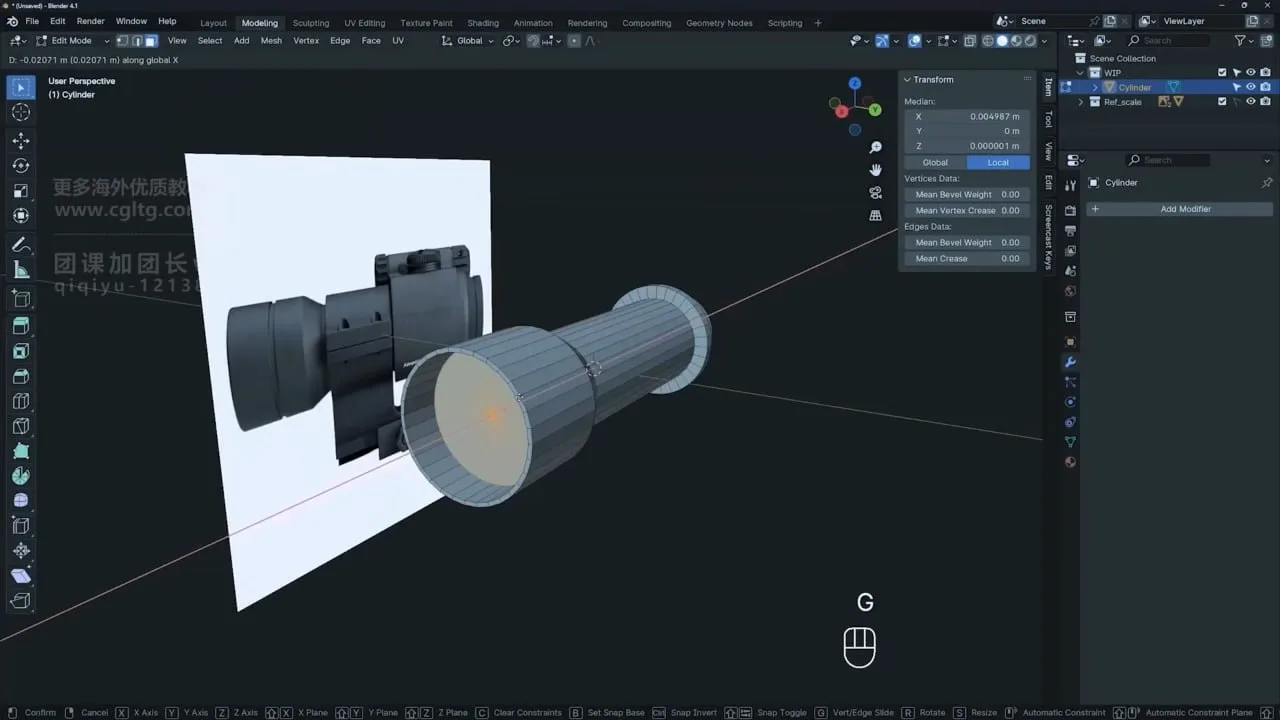Screen dimensions: 1280x720
Task: Switch median transform to Local
Action: pos(998,162)
